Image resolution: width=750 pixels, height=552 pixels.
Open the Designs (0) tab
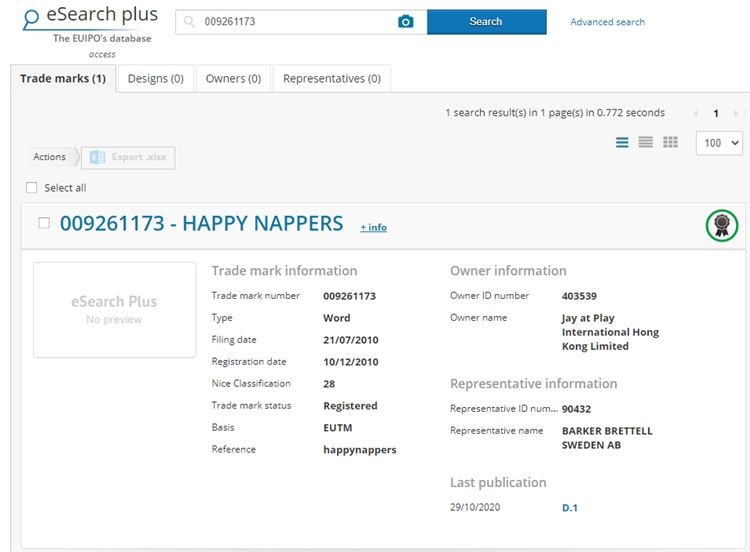click(x=155, y=78)
